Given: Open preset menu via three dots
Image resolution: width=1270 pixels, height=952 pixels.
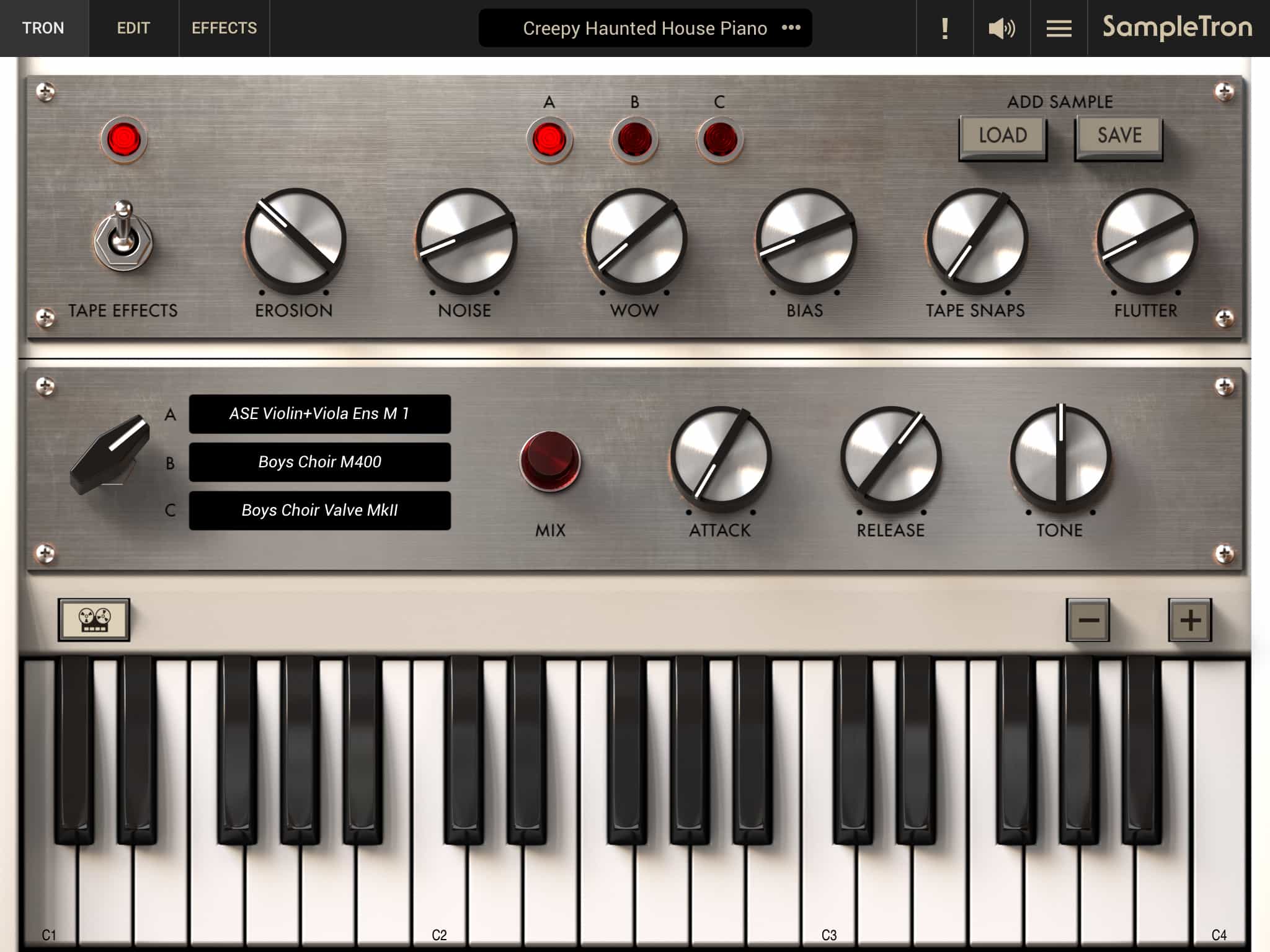Looking at the screenshot, I should click(791, 28).
